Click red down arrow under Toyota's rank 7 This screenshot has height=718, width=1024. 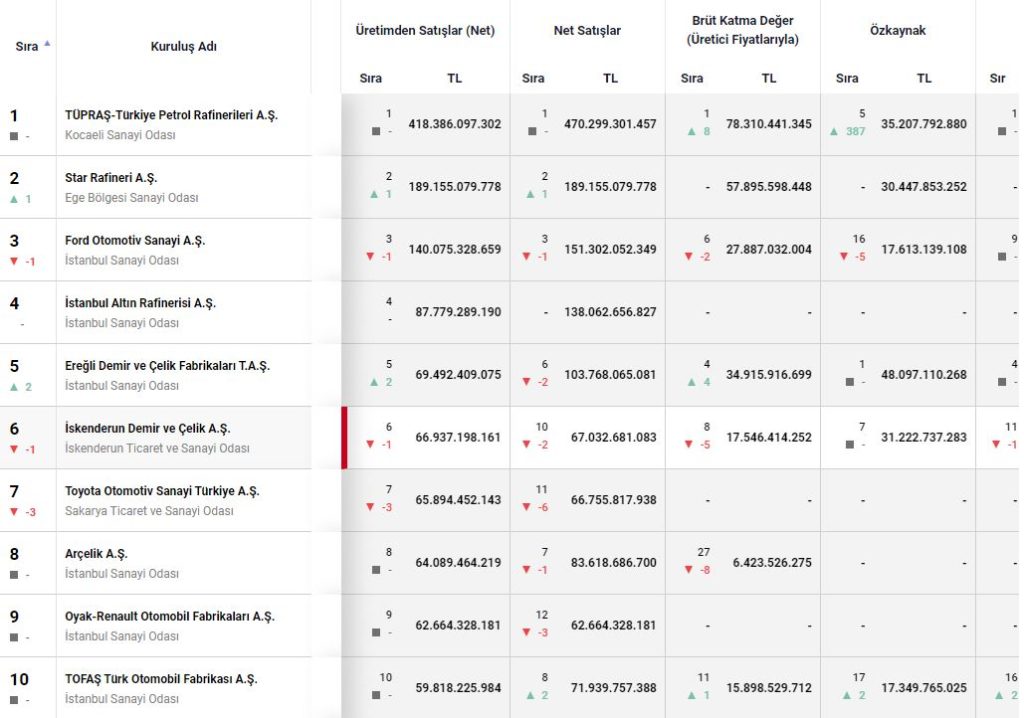click(14, 512)
